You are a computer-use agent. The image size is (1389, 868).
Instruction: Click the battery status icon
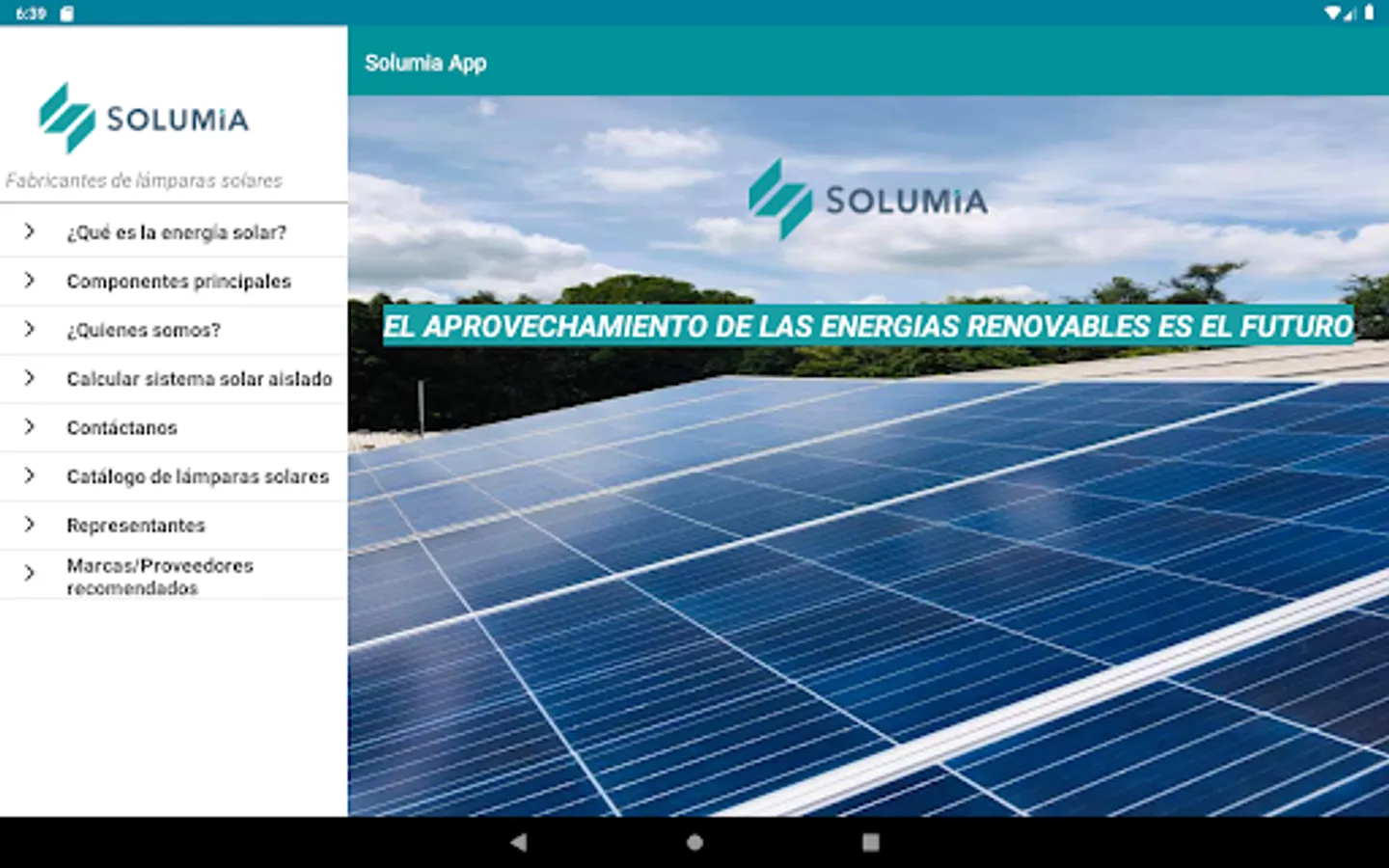point(1369,13)
